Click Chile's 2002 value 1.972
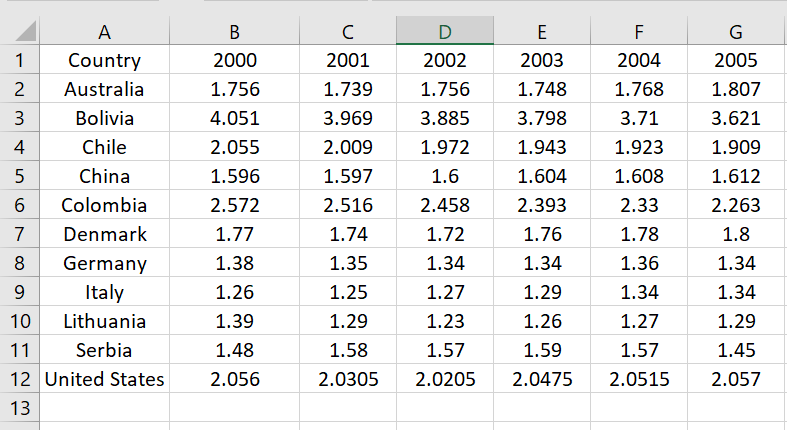The image size is (787, 430). 445,148
